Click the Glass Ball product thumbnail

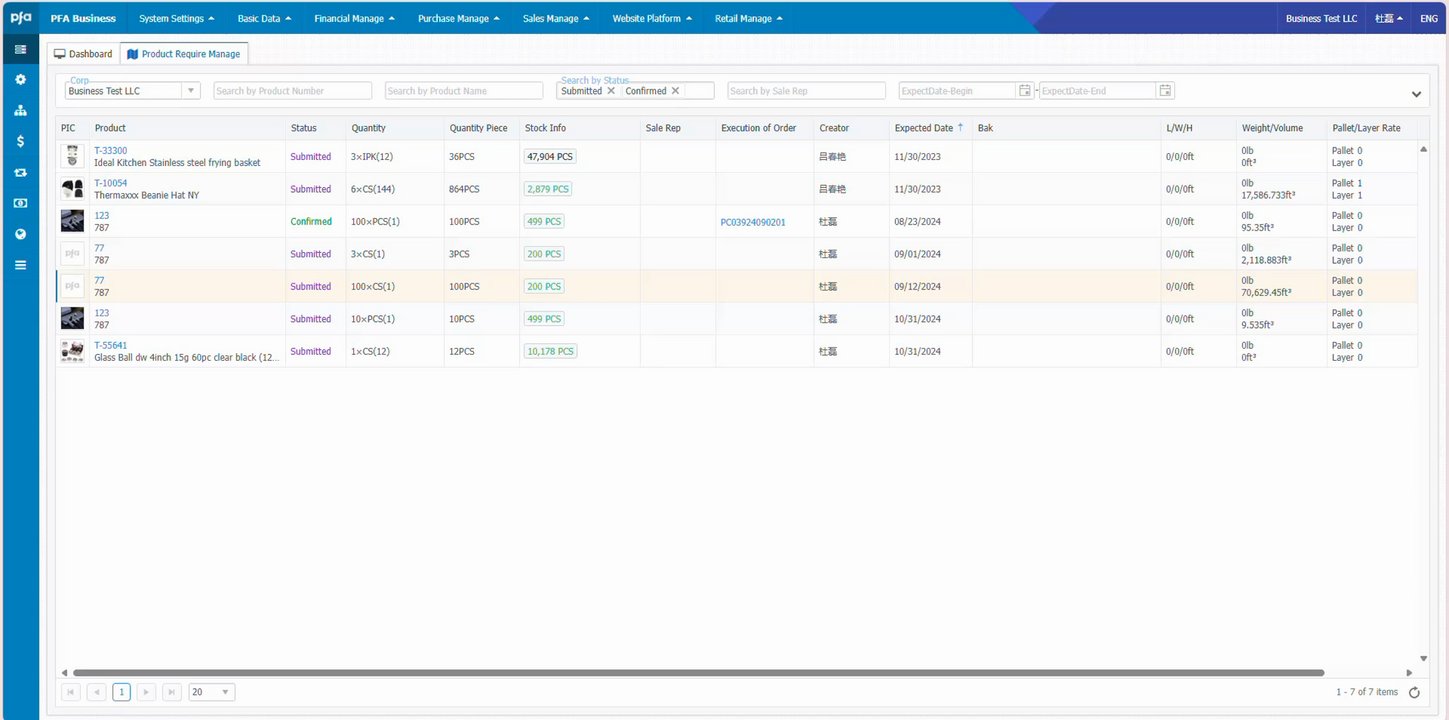[x=72, y=351]
